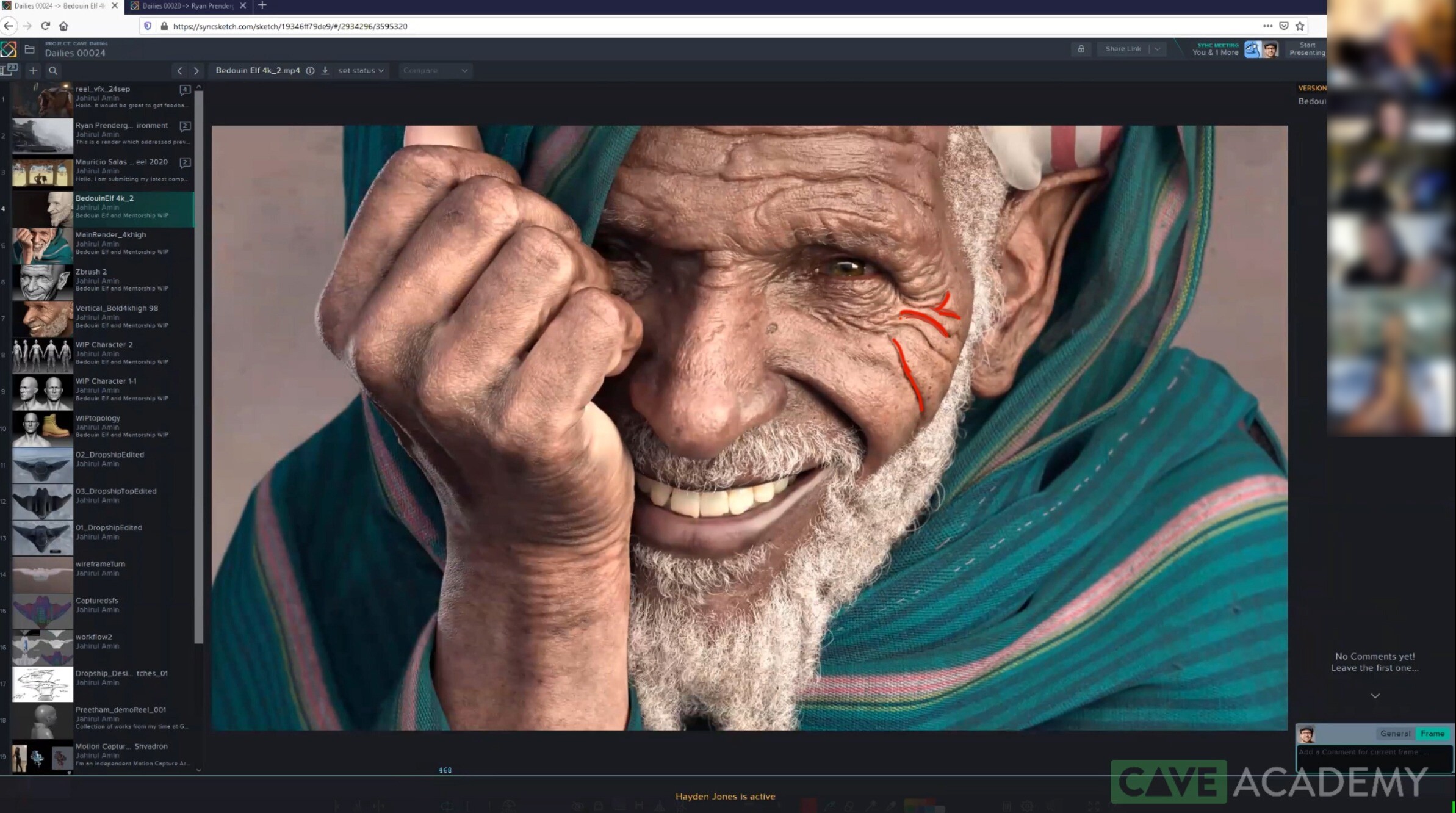Select the BedouinElf 4k_2 item
This screenshot has width=1456, height=813.
[103, 209]
